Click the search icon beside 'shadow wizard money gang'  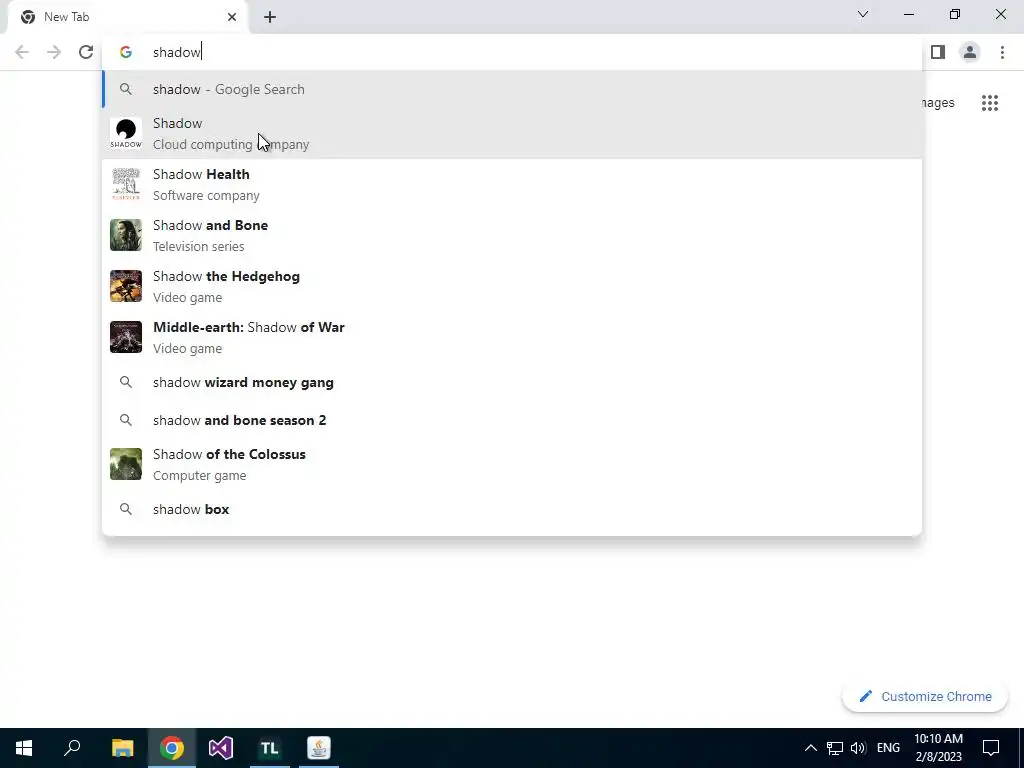(126, 382)
